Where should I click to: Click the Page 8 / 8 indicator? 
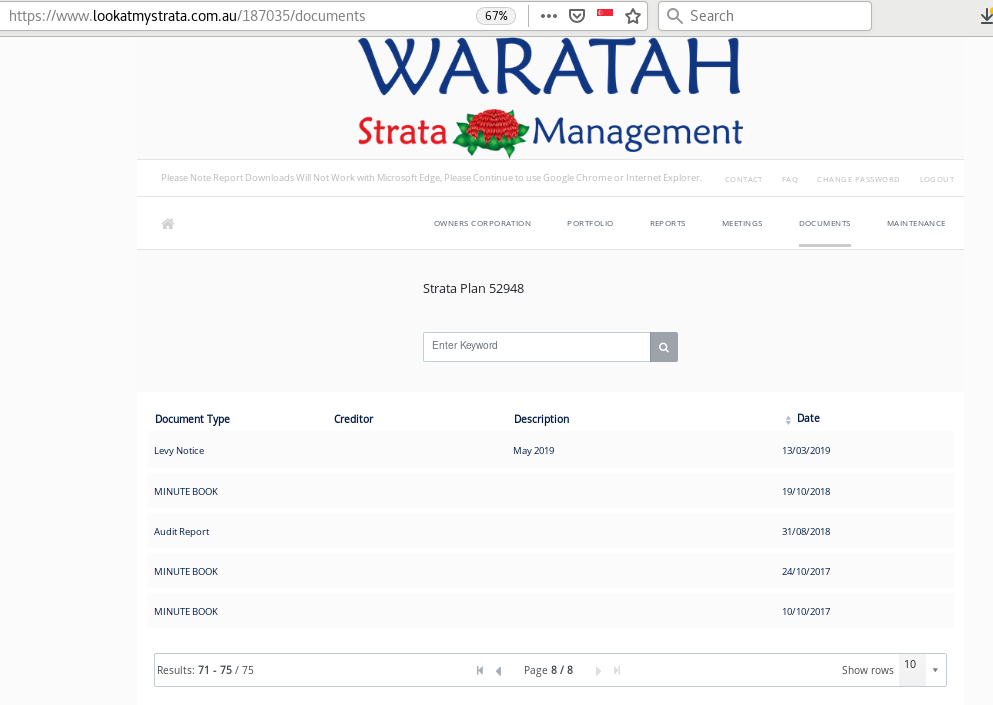[548, 670]
